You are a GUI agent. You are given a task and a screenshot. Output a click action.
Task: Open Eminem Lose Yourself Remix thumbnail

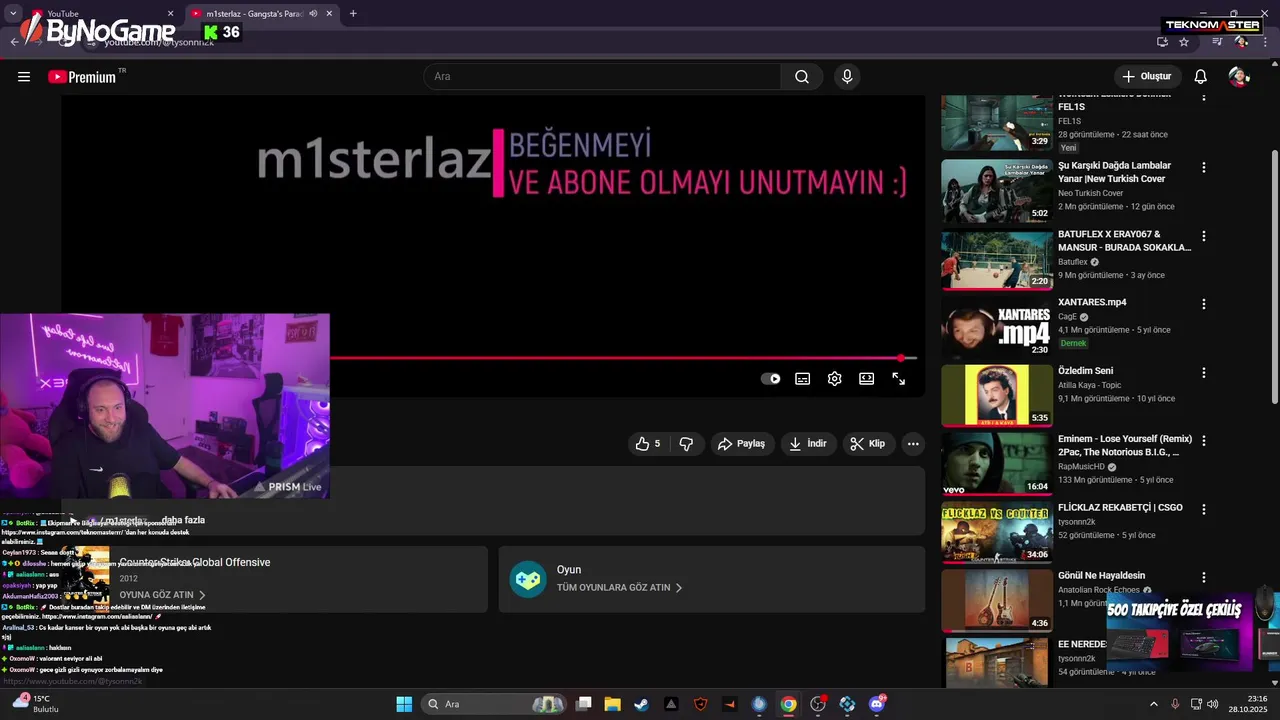pos(996,464)
